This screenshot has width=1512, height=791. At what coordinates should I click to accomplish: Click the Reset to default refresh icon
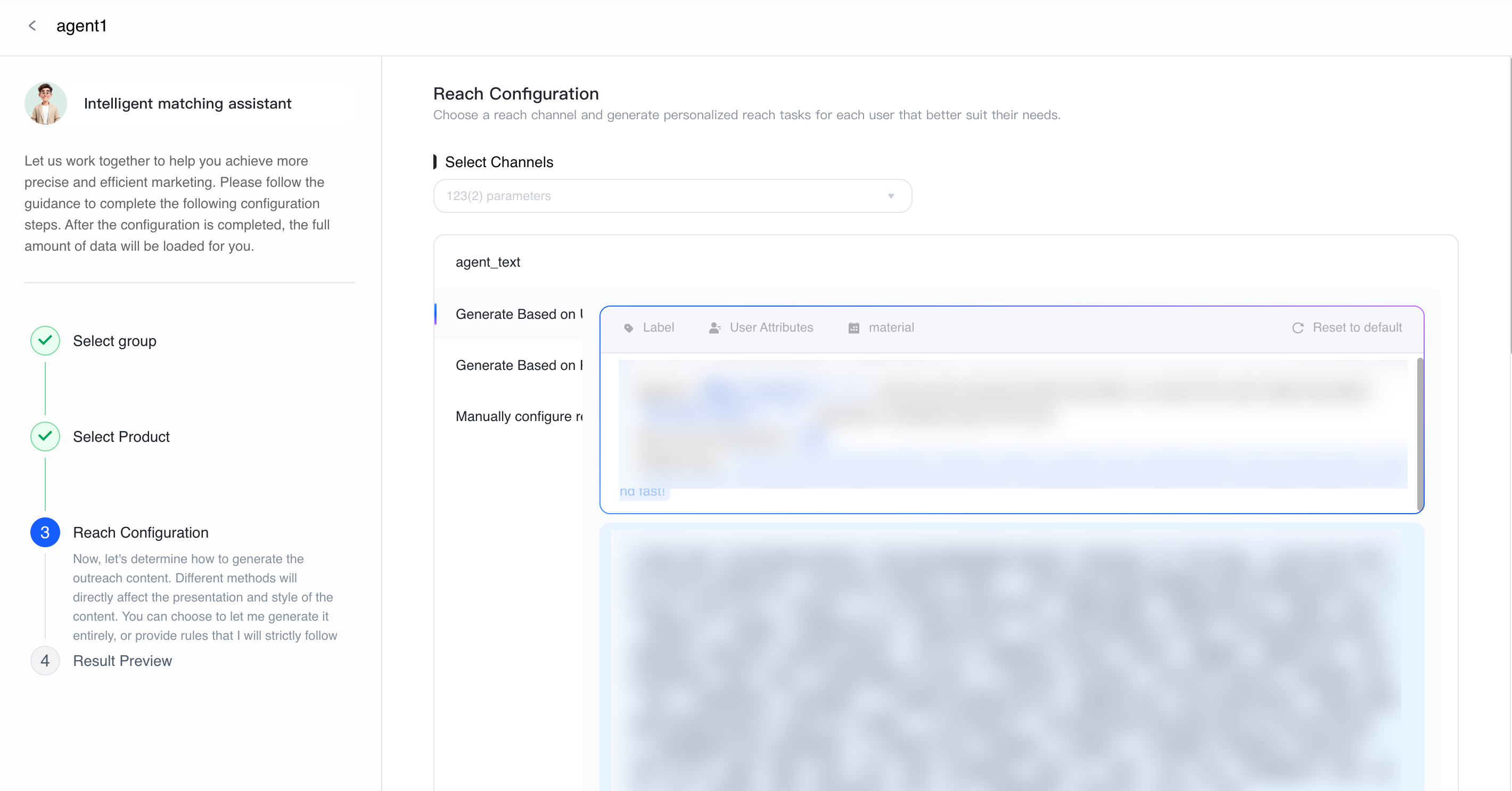coord(1298,328)
